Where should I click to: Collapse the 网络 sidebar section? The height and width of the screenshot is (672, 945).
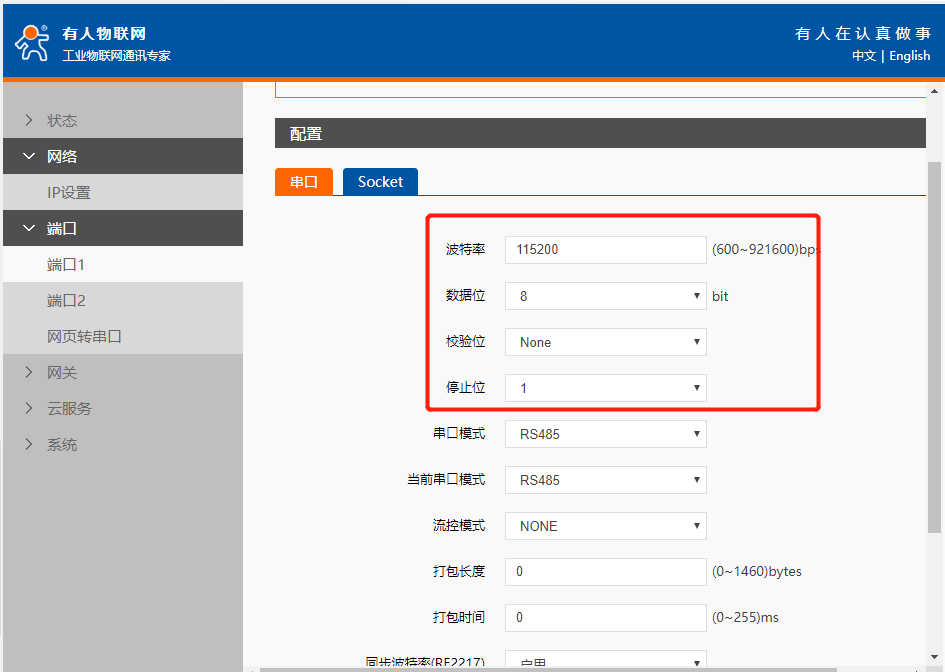pyautogui.click(x=61, y=157)
